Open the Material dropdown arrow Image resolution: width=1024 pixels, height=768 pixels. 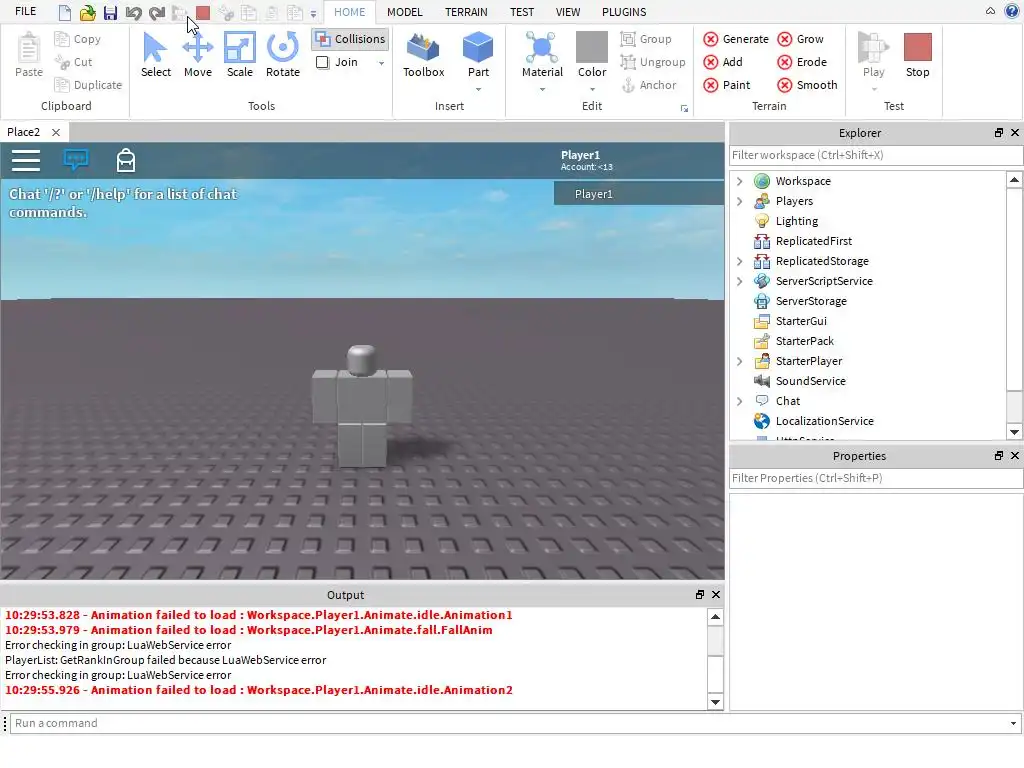pyautogui.click(x=542, y=89)
